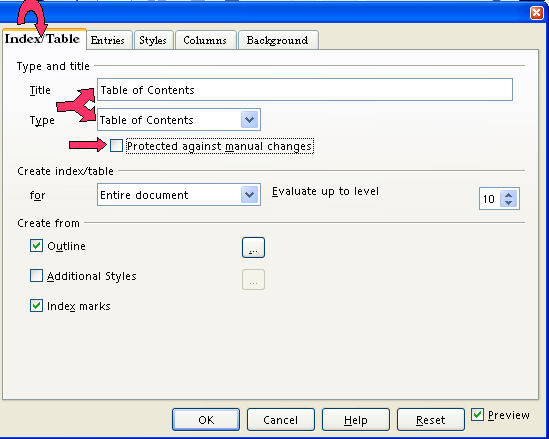This screenshot has width=549, height=439.
Task: Click the Reset button
Action: tap(431, 419)
